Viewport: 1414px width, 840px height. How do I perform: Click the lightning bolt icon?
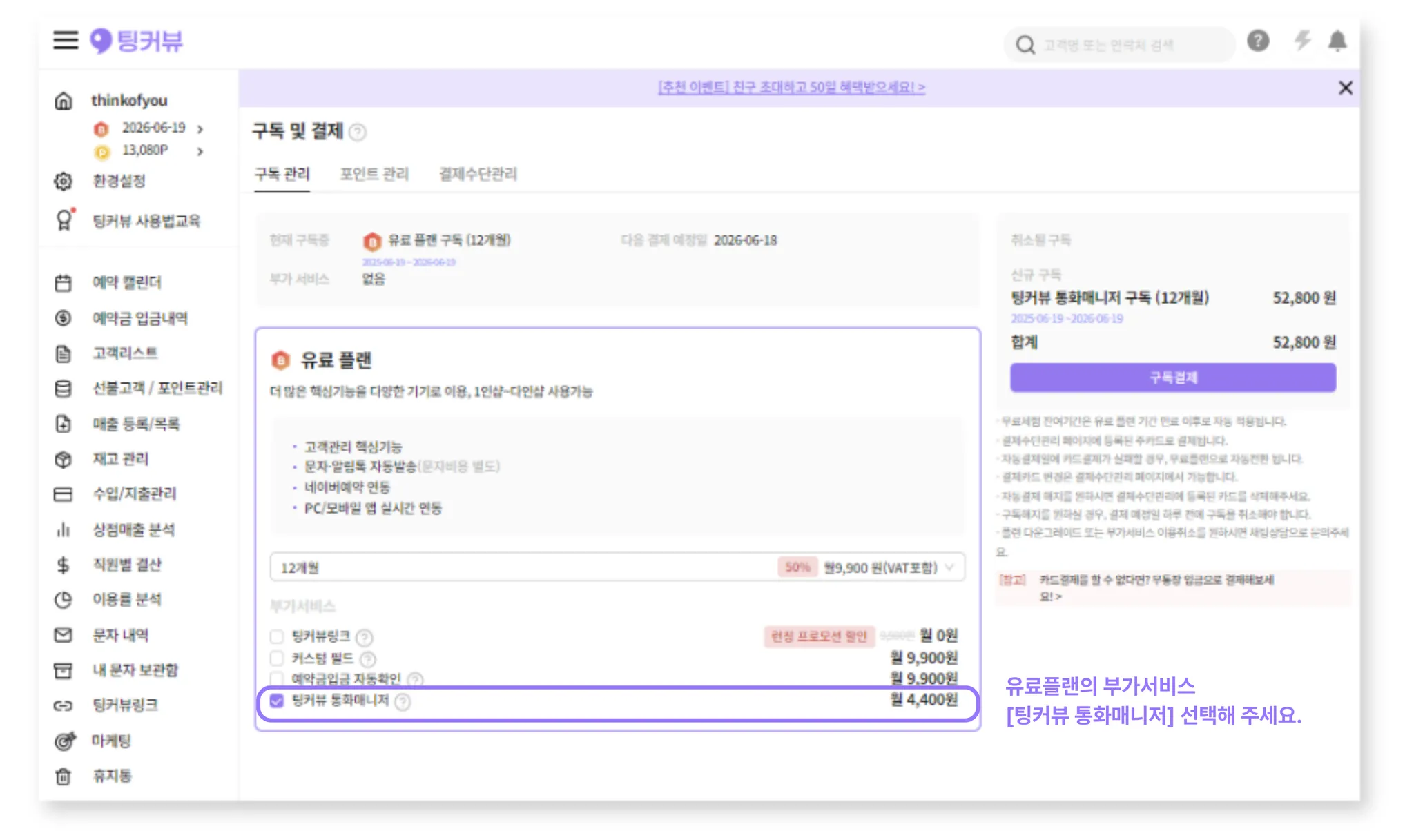[1302, 40]
